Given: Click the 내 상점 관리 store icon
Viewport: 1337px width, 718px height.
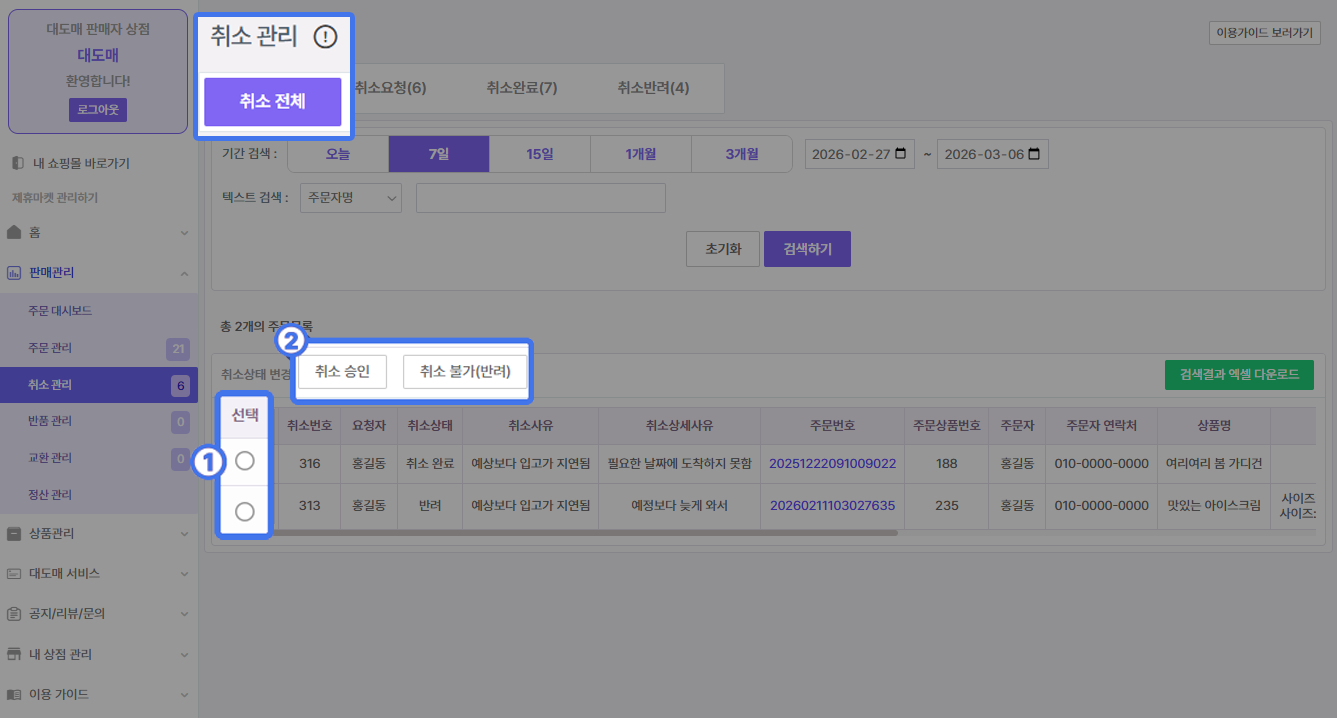Looking at the screenshot, I should pos(14,654).
